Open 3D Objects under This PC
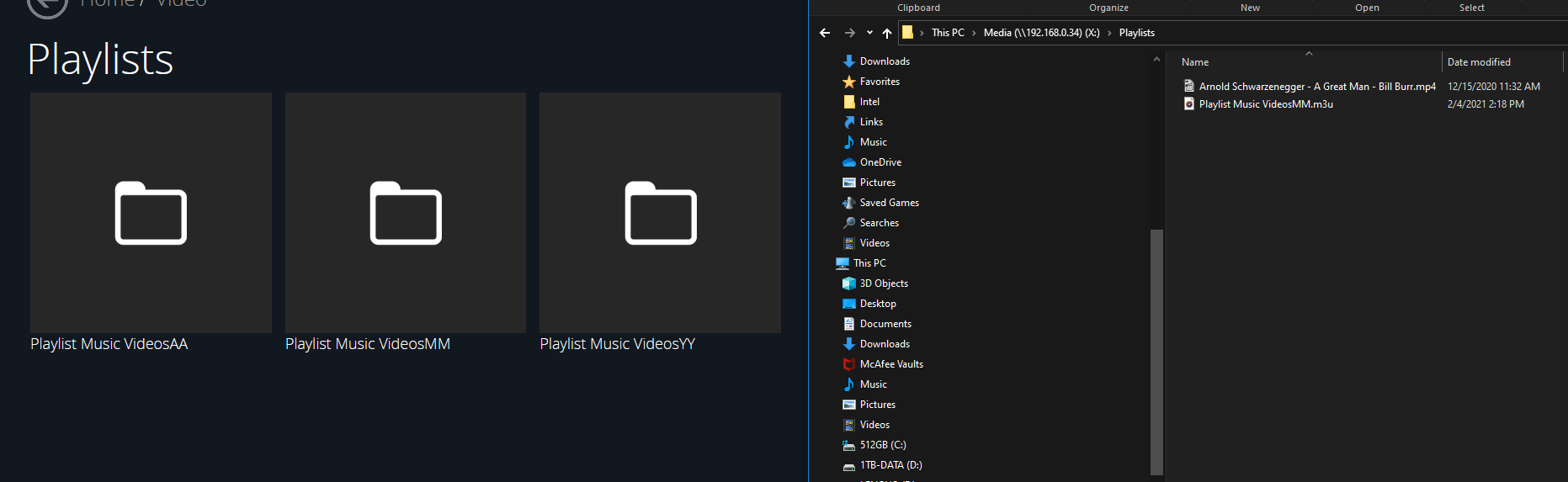This screenshot has height=482, width=1568. [x=884, y=283]
